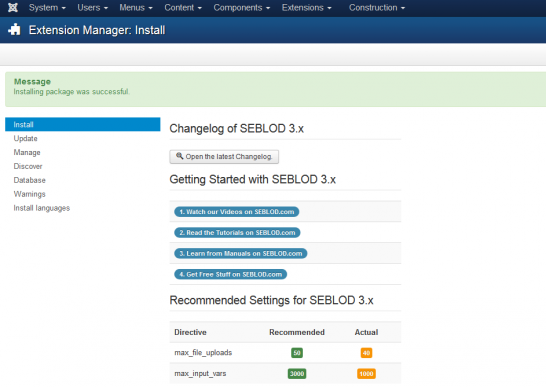Viewport: 546px width, 387px height.
Task: Click Open the latest Changelog button
Action: point(224,156)
